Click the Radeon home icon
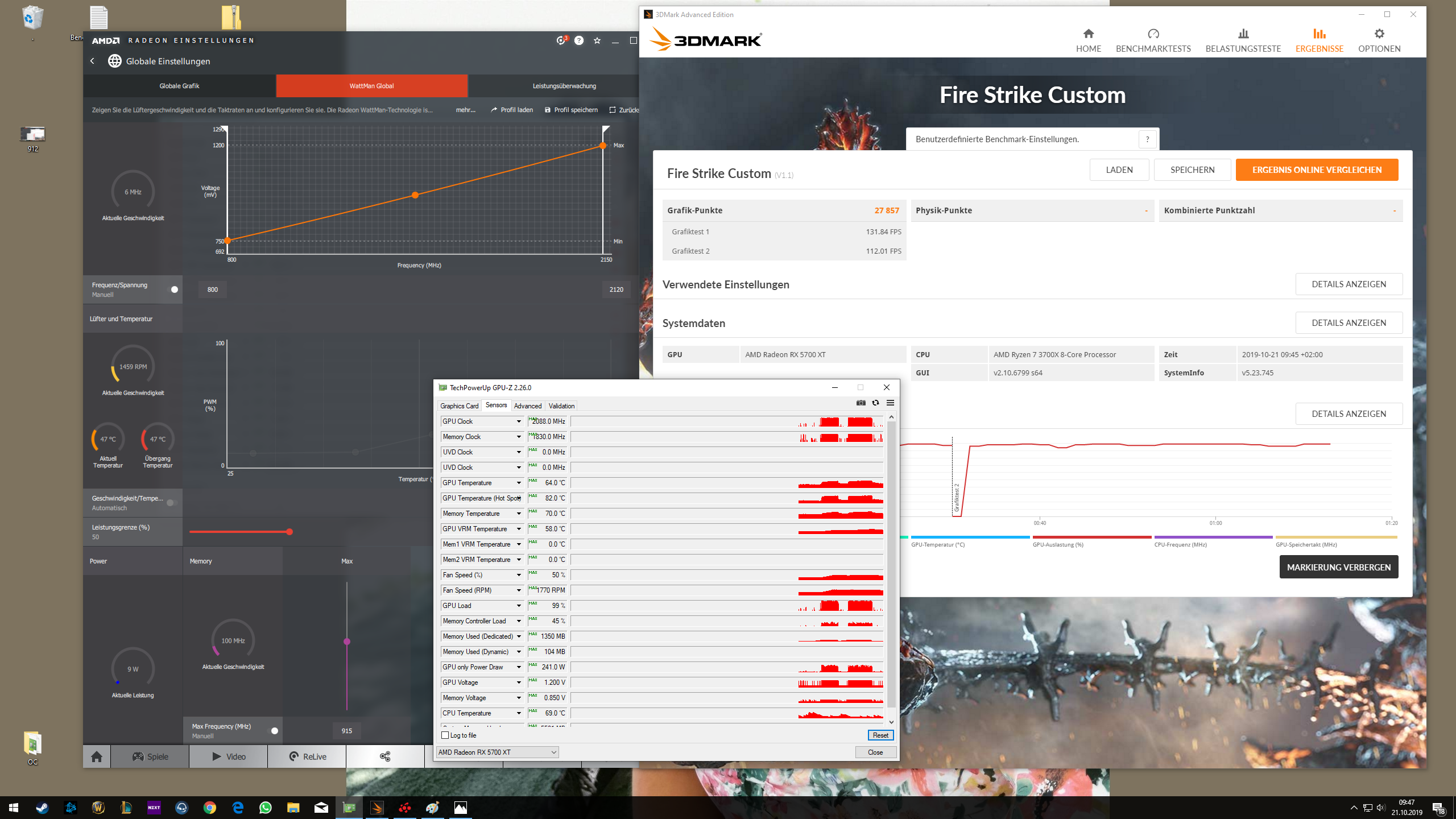Viewport: 1456px width, 819px height. pyautogui.click(x=97, y=756)
